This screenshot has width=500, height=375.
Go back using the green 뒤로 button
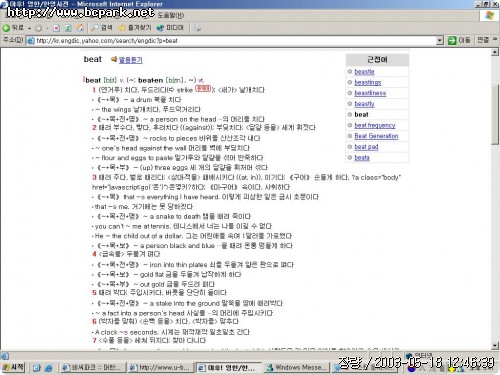[x=13, y=28]
